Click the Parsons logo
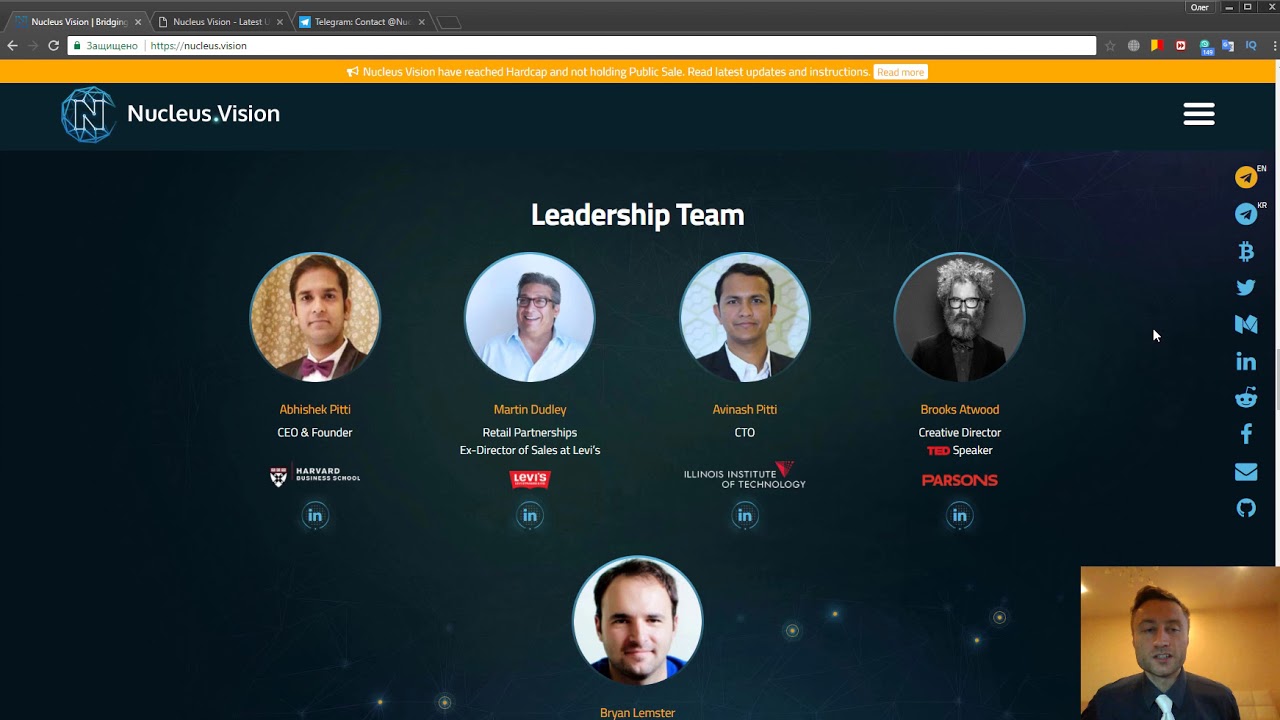This screenshot has width=1280, height=720. coord(960,480)
